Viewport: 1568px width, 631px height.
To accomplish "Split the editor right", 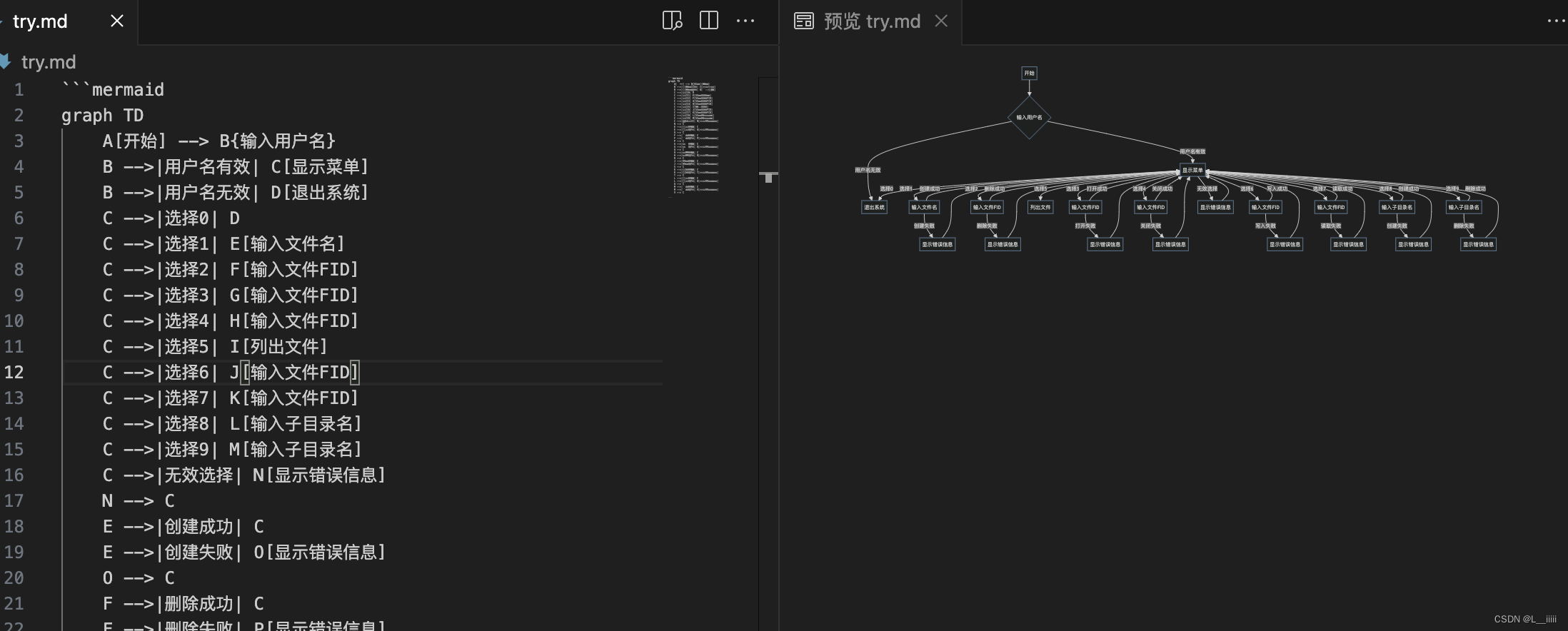I will click(709, 21).
